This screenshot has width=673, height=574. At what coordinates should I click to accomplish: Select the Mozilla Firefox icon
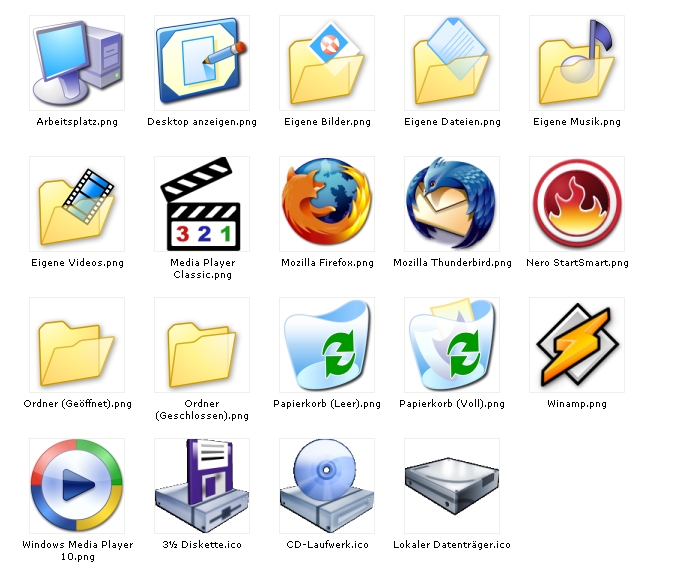click(327, 204)
